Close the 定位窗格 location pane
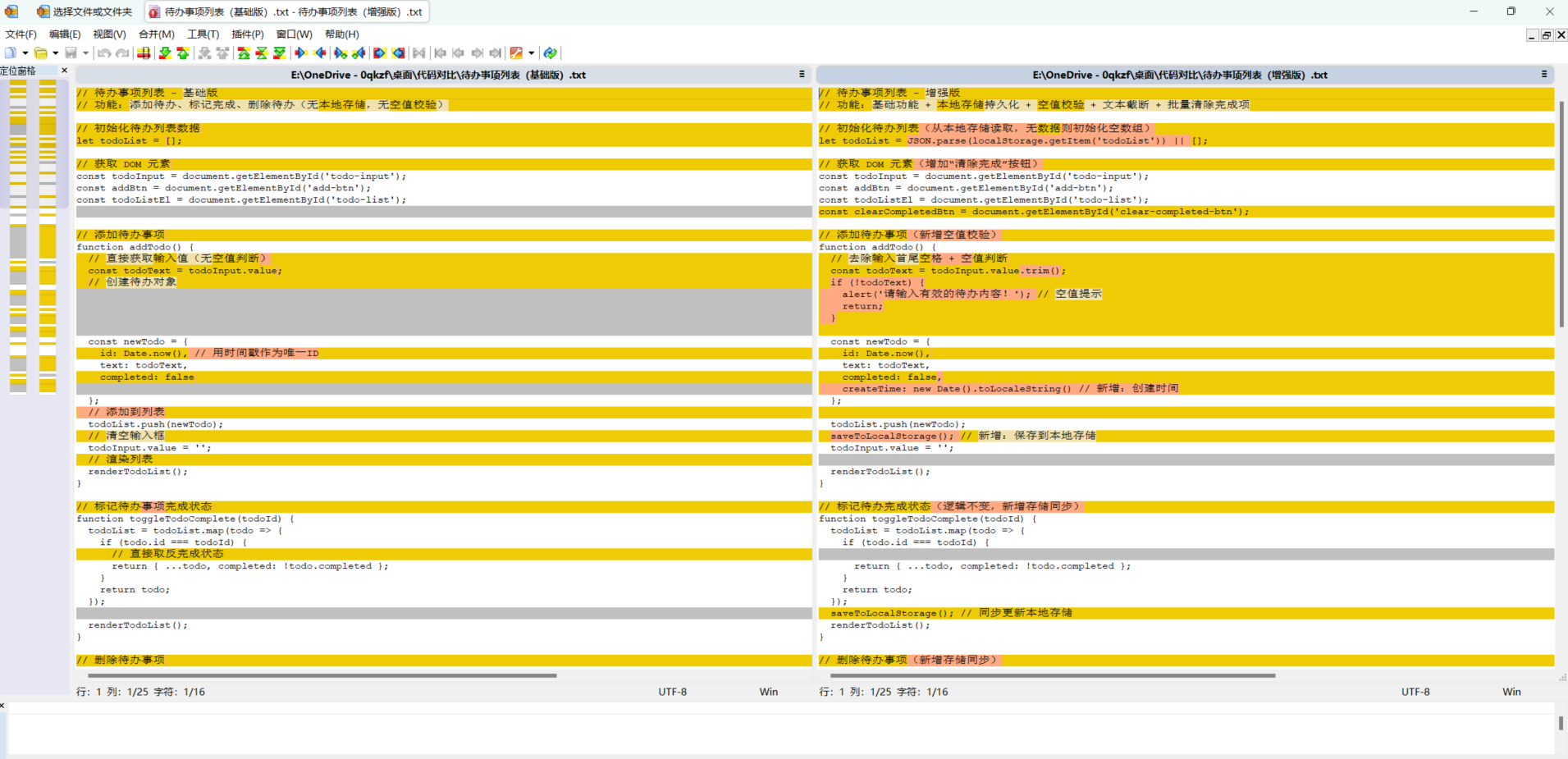This screenshot has width=1568, height=759. [64, 71]
